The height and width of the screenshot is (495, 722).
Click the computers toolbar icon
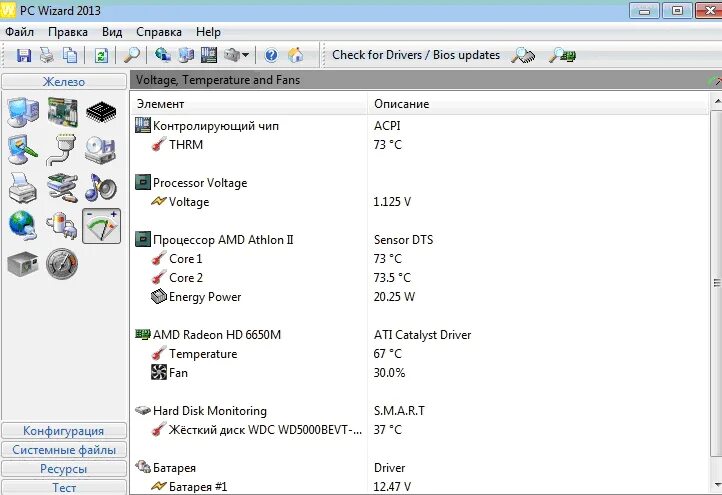(186, 55)
